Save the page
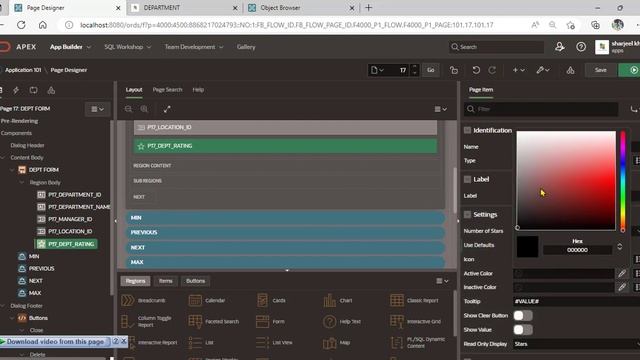 (x=600, y=70)
